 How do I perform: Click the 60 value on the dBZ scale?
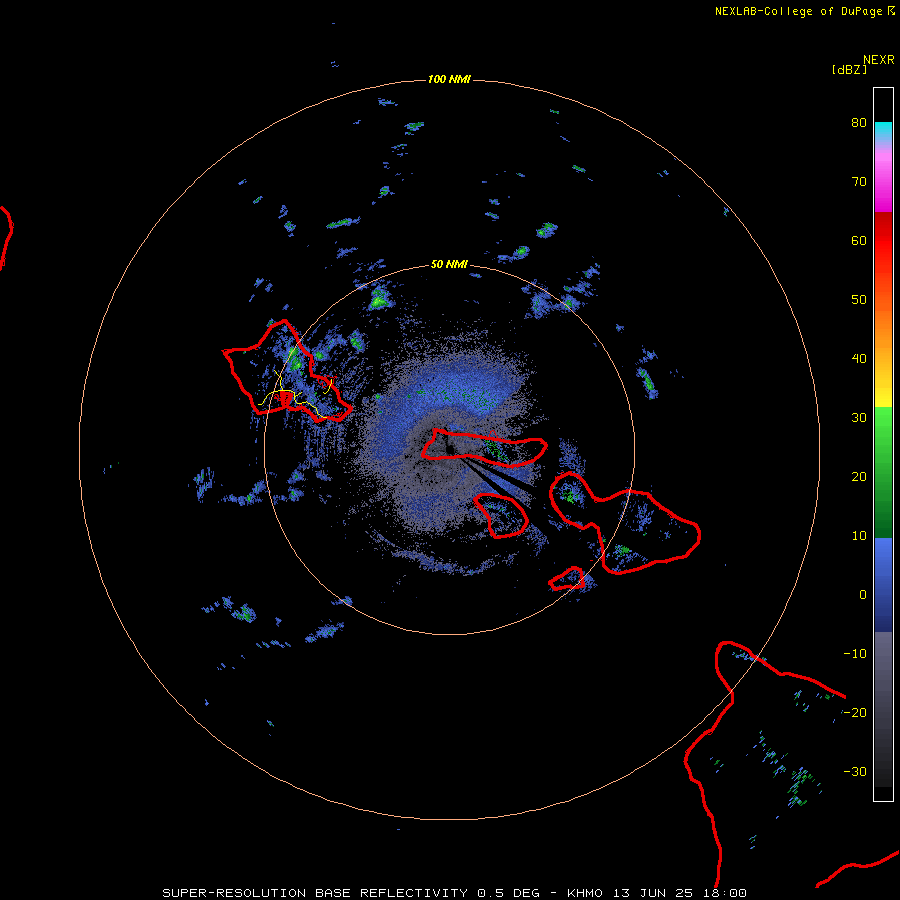point(859,240)
